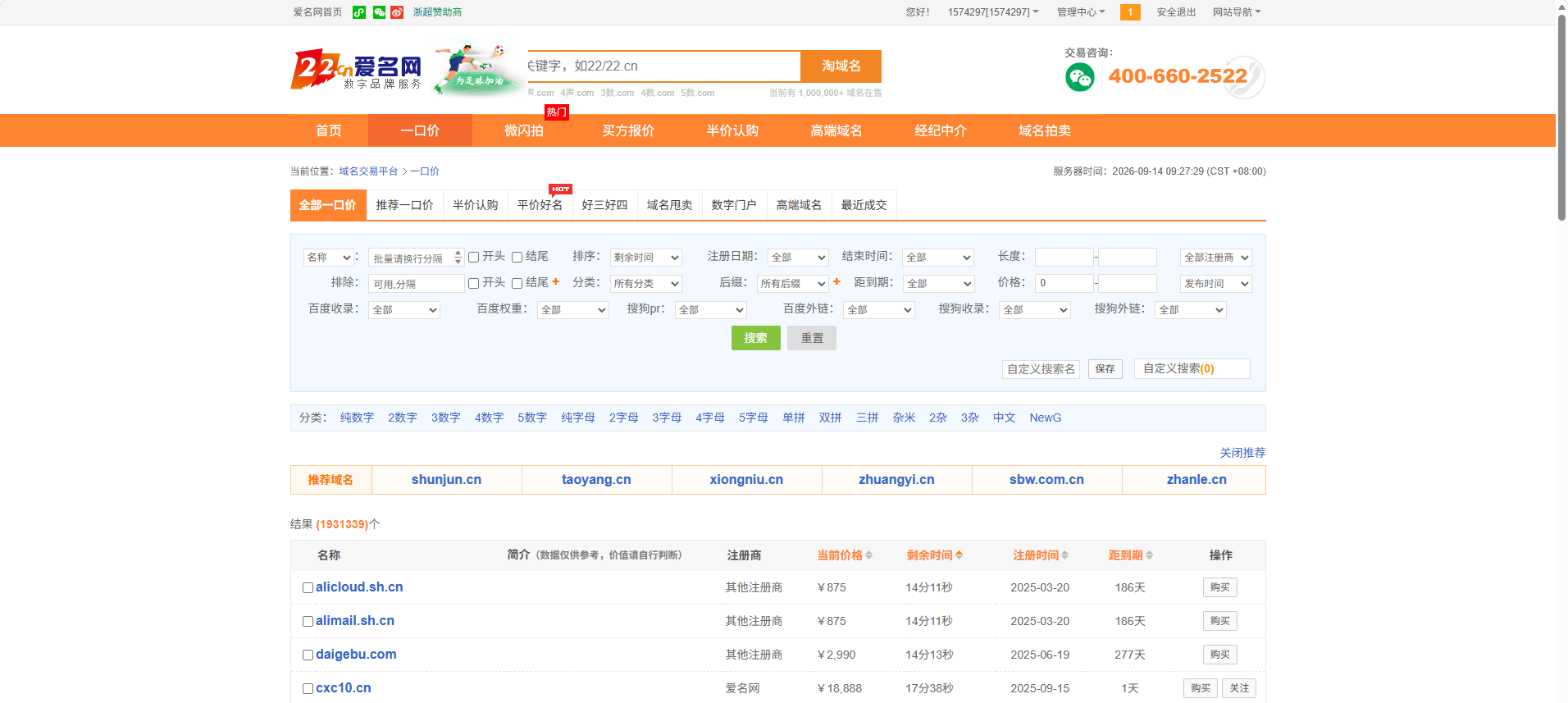The width and height of the screenshot is (1568, 703).
Task: Sort results by 当前价格 arrow icon
Action: pos(868,555)
